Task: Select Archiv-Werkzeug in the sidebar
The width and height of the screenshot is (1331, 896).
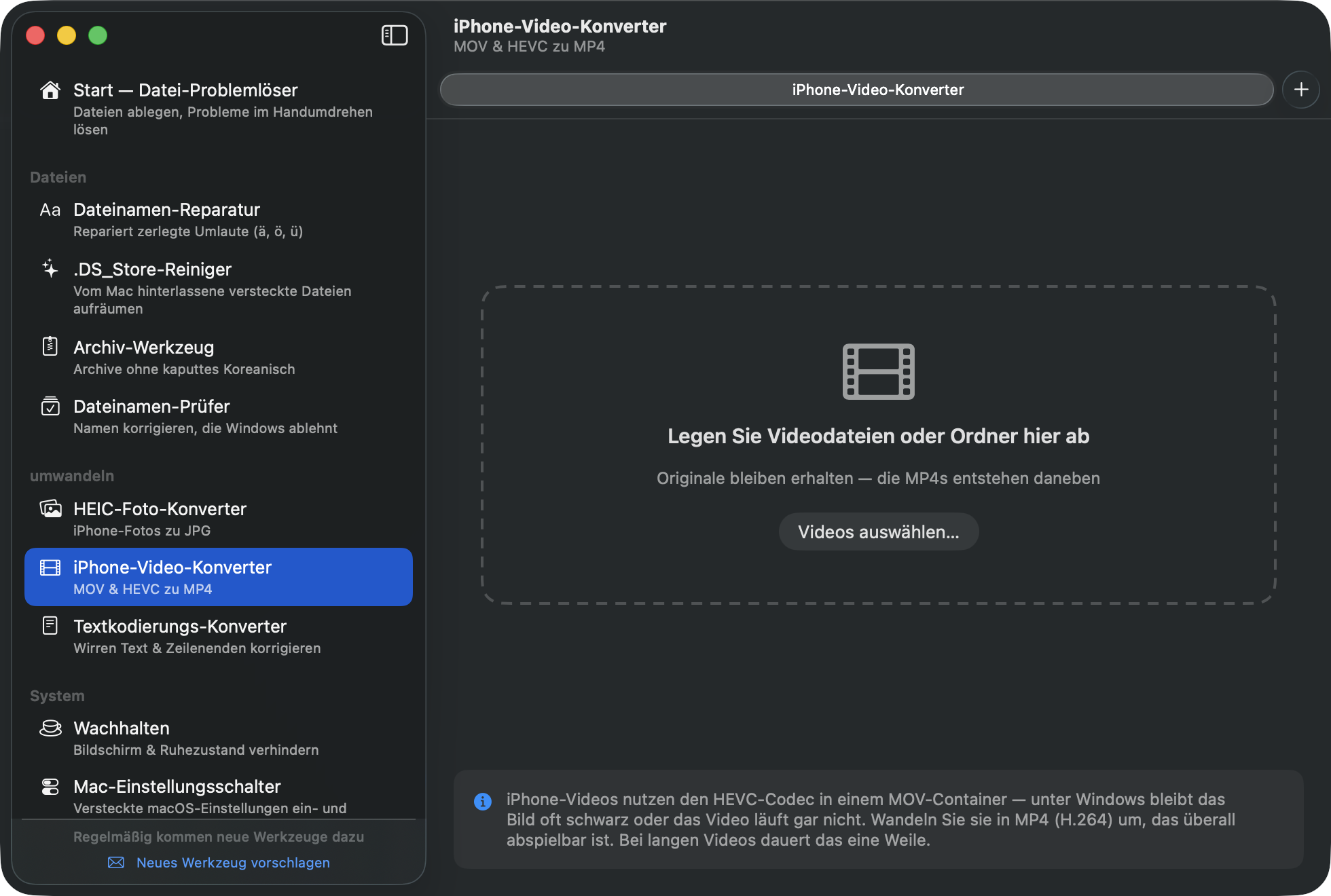Action: [x=218, y=357]
